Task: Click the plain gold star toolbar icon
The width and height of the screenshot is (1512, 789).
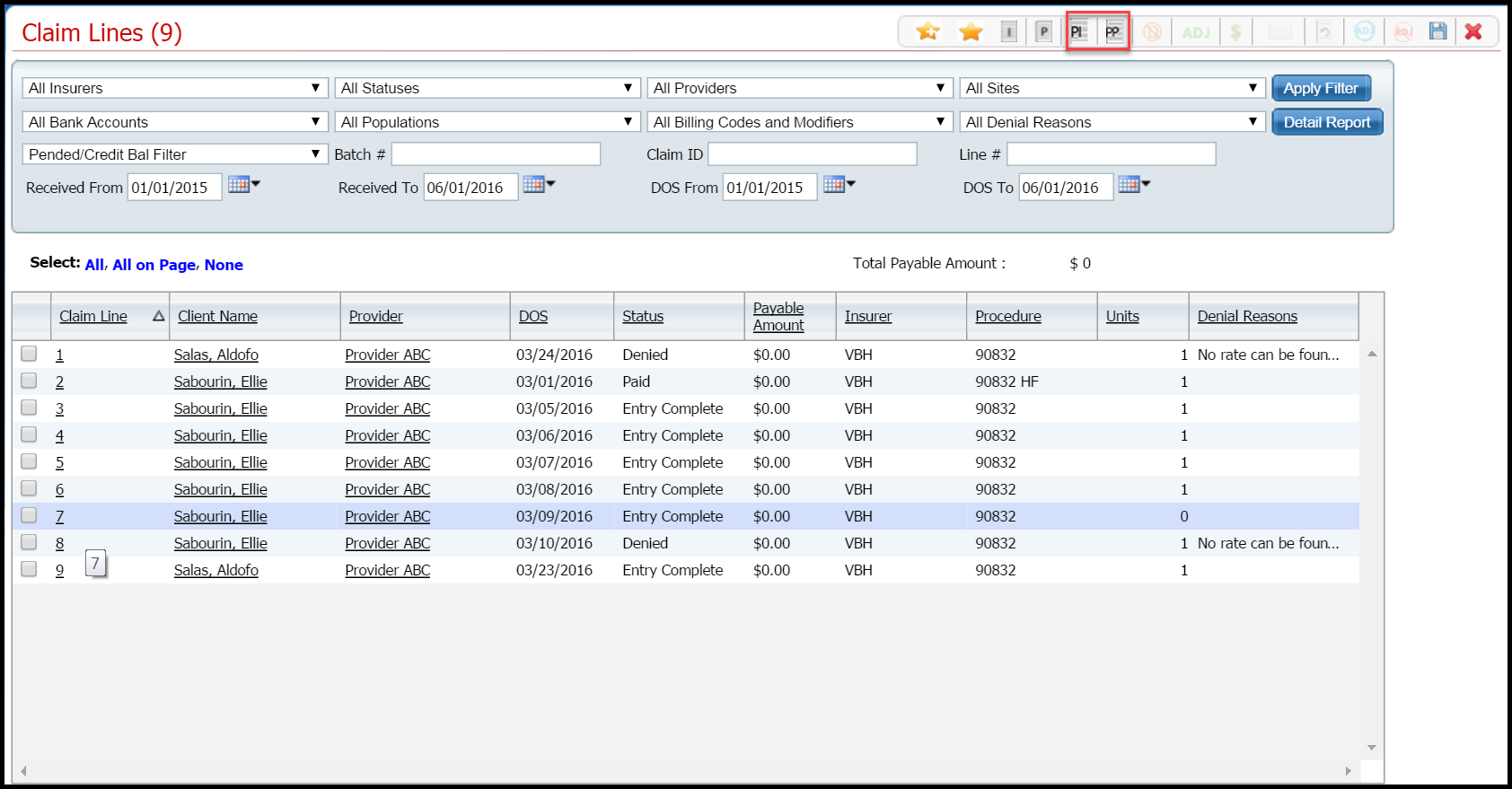Action: (x=971, y=32)
